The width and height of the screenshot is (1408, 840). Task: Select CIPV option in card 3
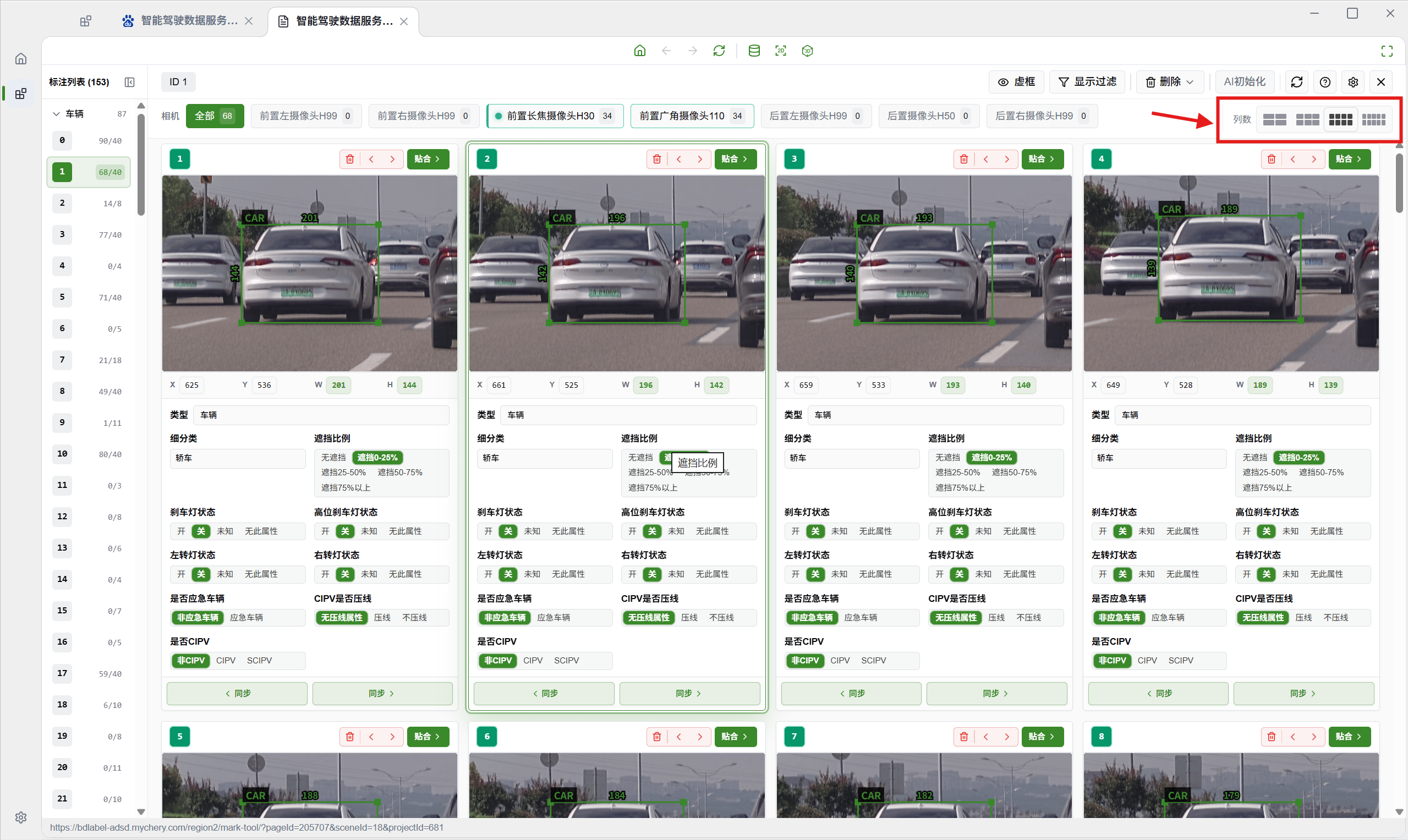[840, 661]
